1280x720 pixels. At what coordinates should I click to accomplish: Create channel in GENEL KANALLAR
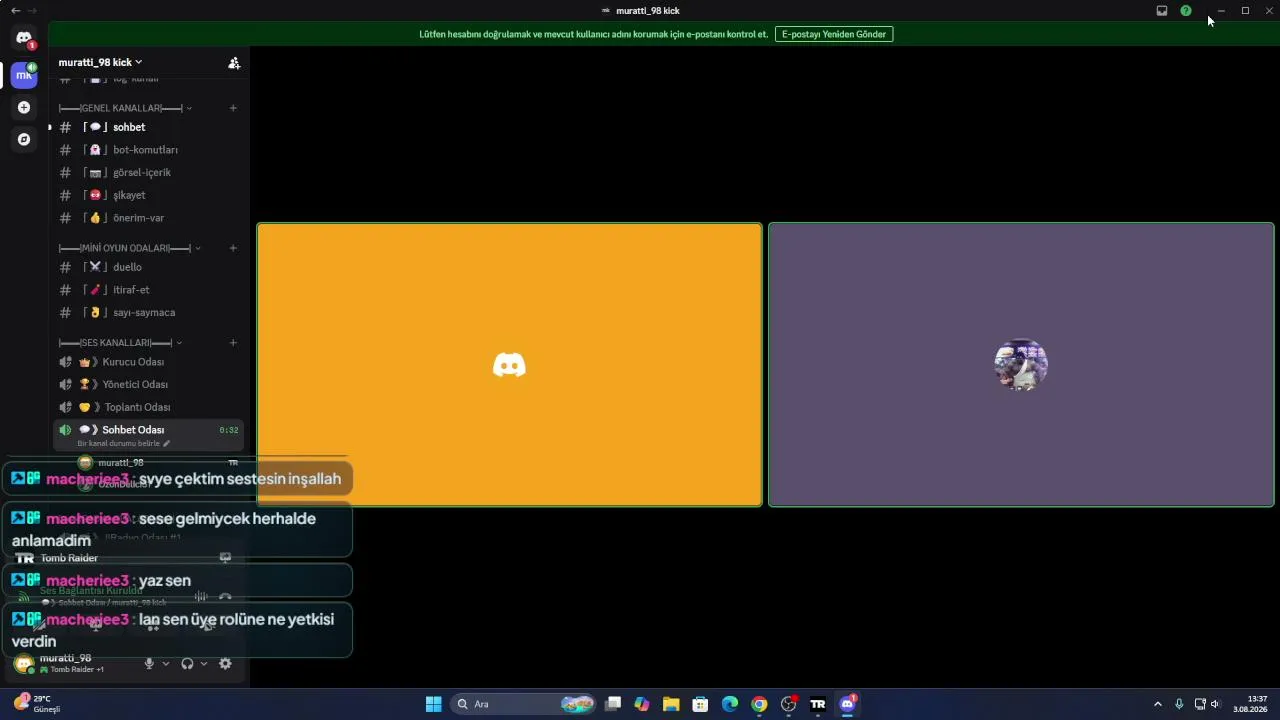click(x=233, y=108)
